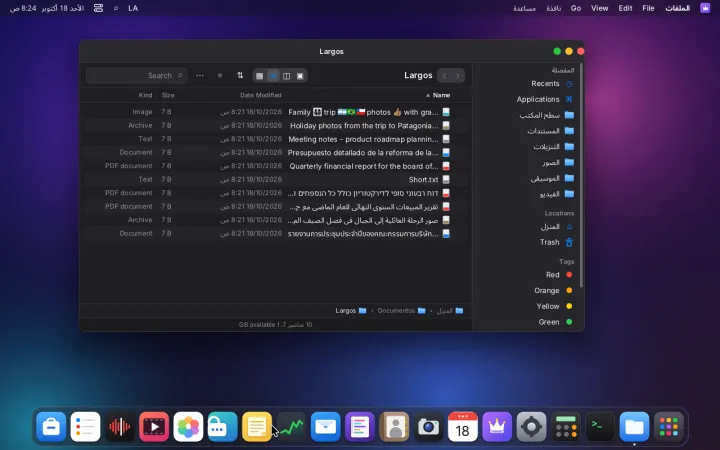Open the Edit menu

(625, 8)
